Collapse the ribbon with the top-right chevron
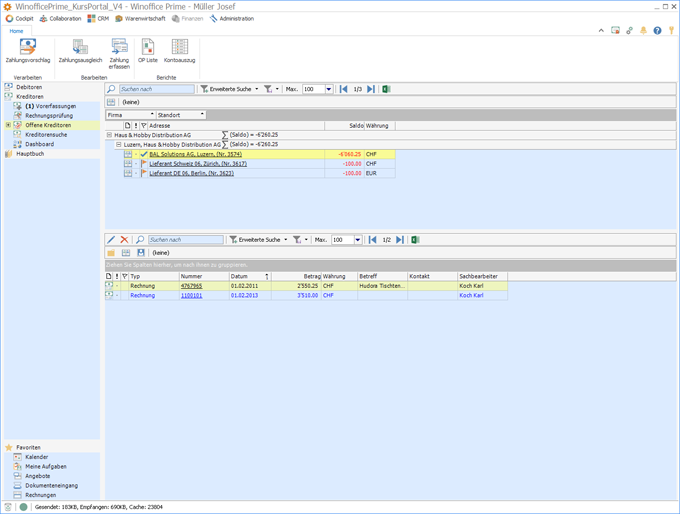Viewport: 680px width, 514px height. click(601, 30)
